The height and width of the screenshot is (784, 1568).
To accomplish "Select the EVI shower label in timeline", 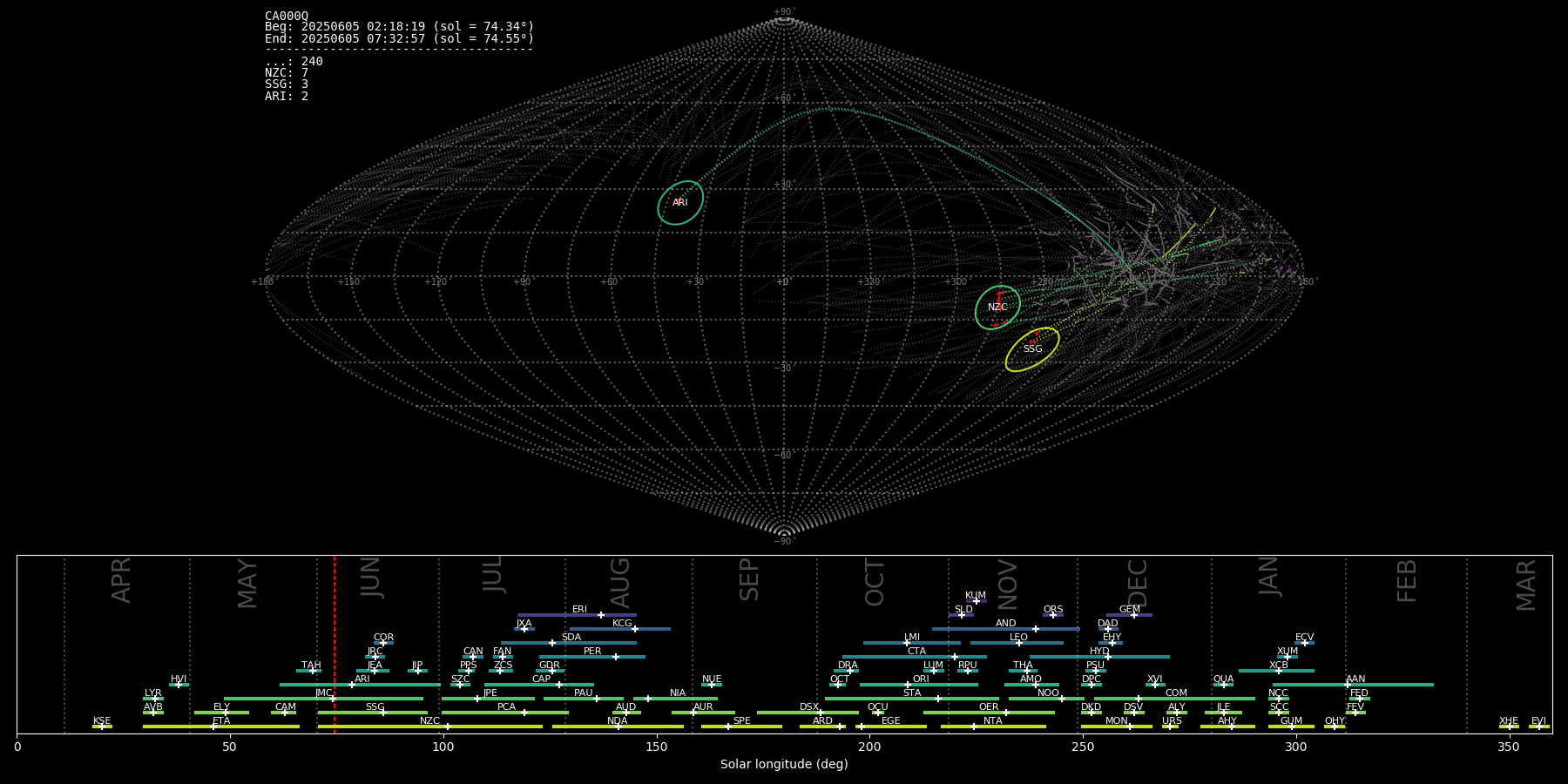I will click(1538, 720).
